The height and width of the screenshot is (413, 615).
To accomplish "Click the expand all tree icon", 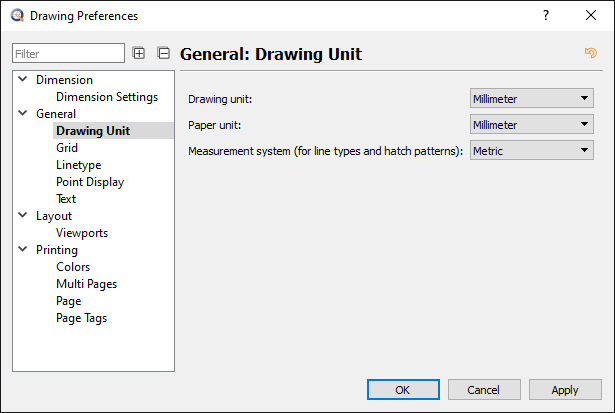I will click(139, 53).
